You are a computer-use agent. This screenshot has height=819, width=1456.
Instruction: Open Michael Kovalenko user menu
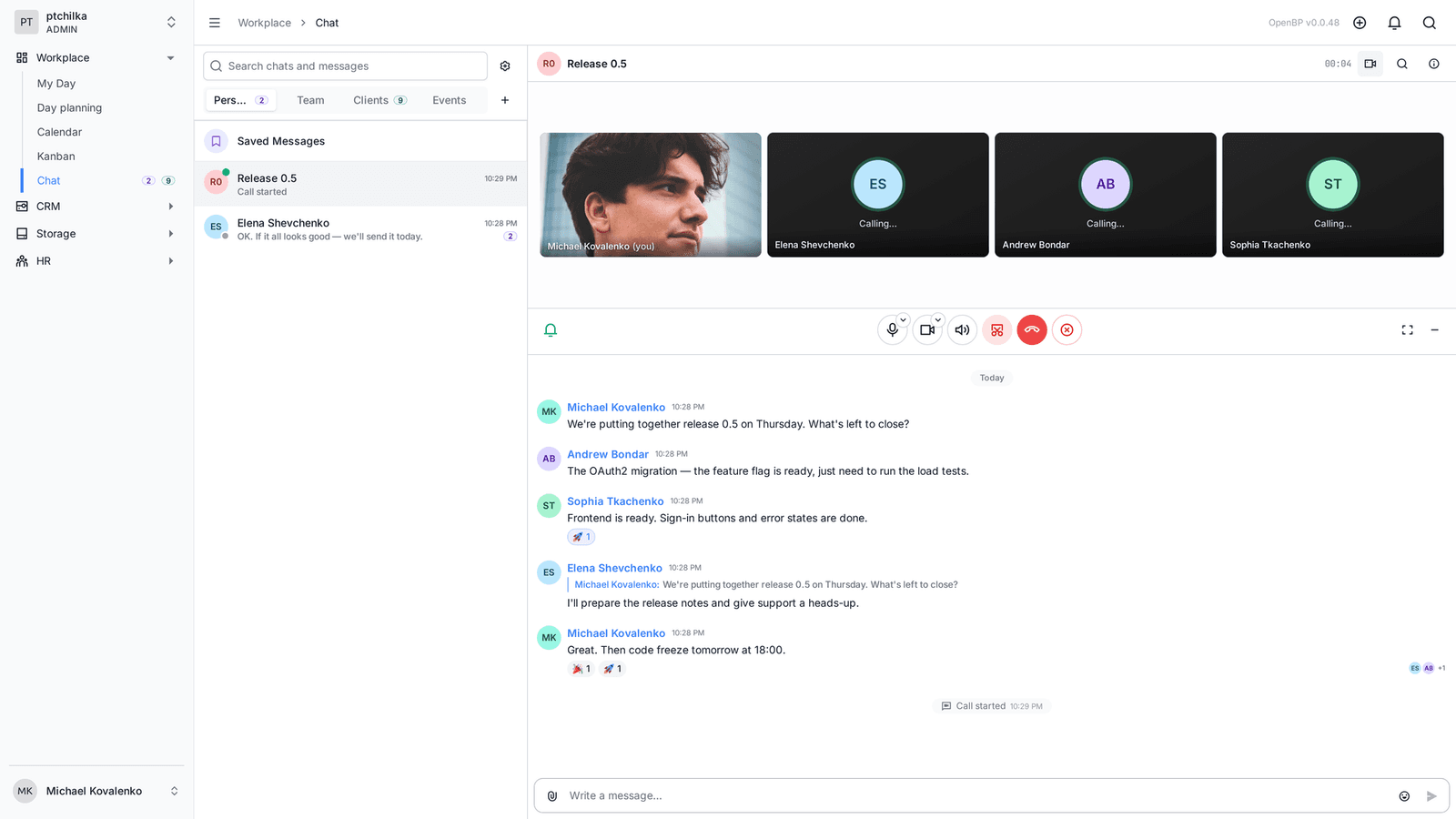(x=96, y=791)
